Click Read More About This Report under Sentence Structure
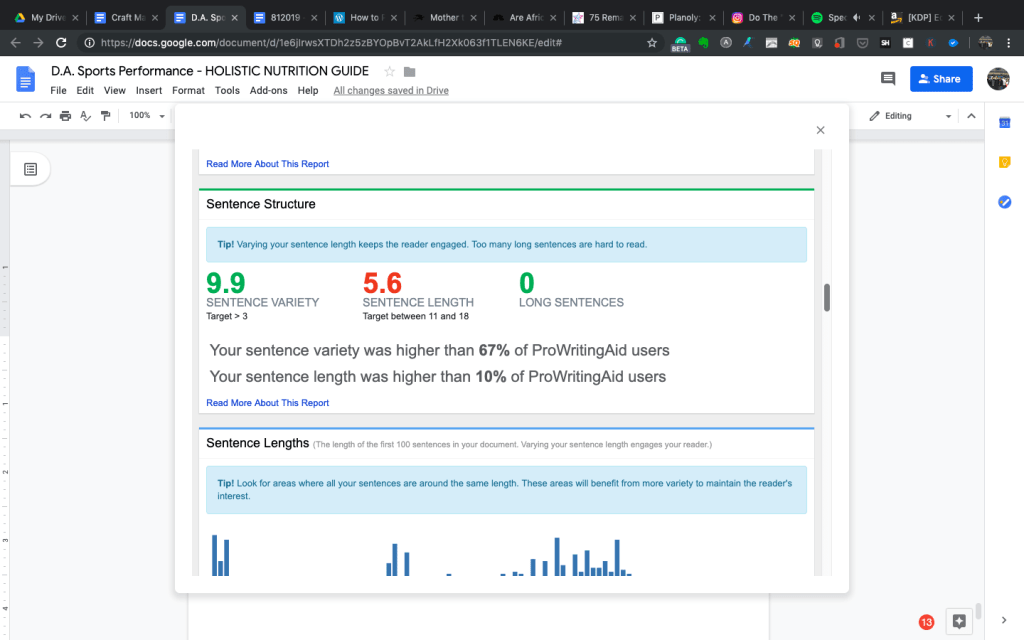 [x=267, y=403]
